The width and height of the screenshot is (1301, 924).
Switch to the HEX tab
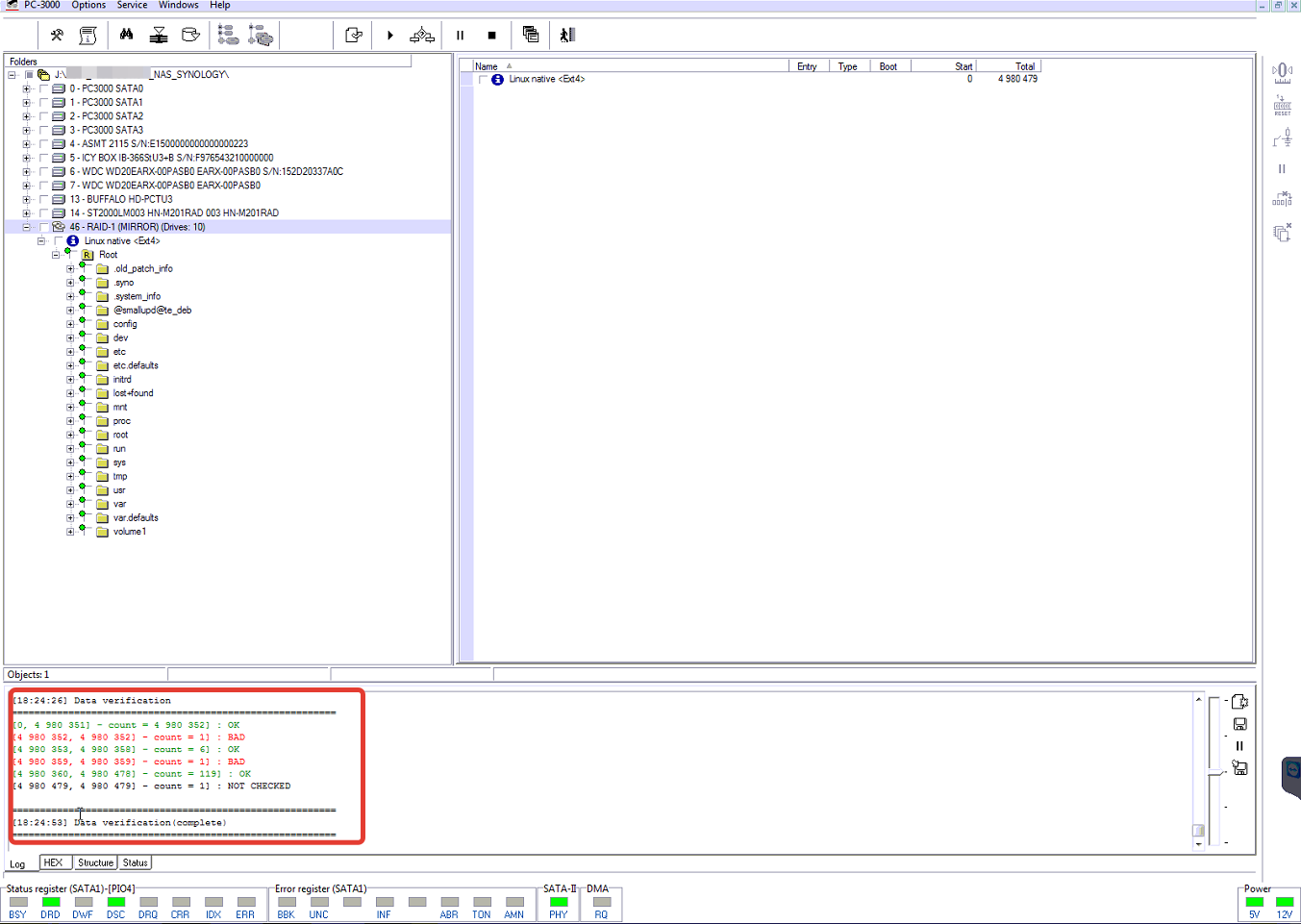pyautogui.click(x=54, y=862)
